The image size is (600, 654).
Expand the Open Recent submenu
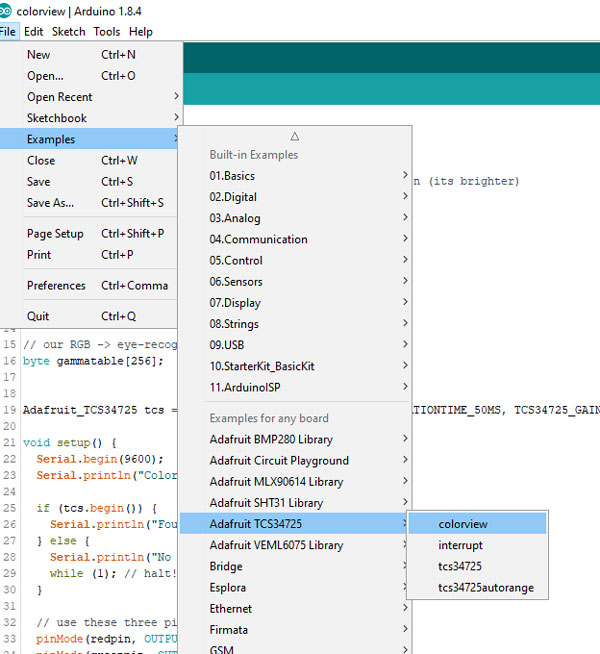[x=60, y=97]
